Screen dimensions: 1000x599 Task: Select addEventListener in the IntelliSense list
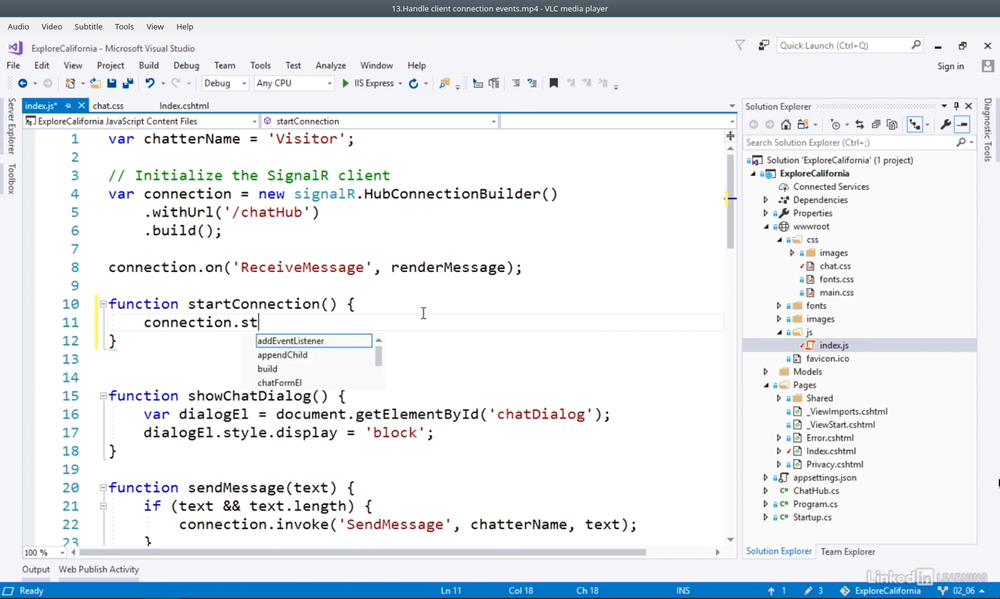click(313, 341)
